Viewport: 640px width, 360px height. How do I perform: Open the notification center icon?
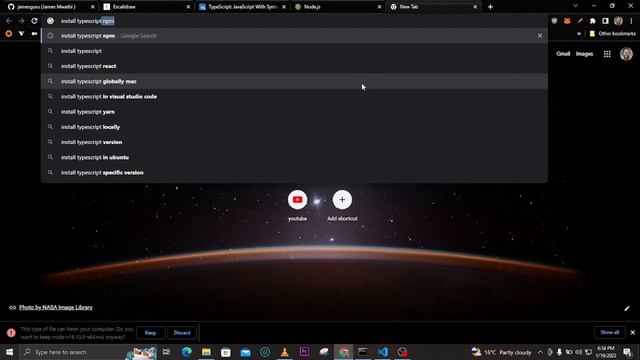coord(627,352)
